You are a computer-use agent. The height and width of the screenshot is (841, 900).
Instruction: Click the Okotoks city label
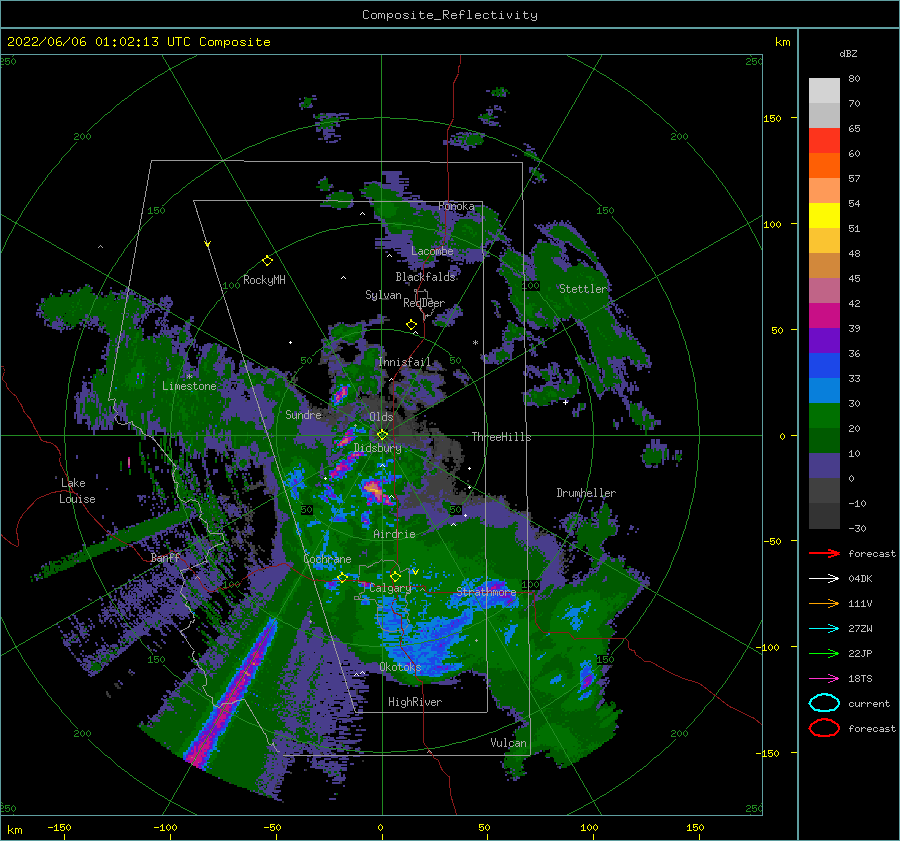coord(400,667)
